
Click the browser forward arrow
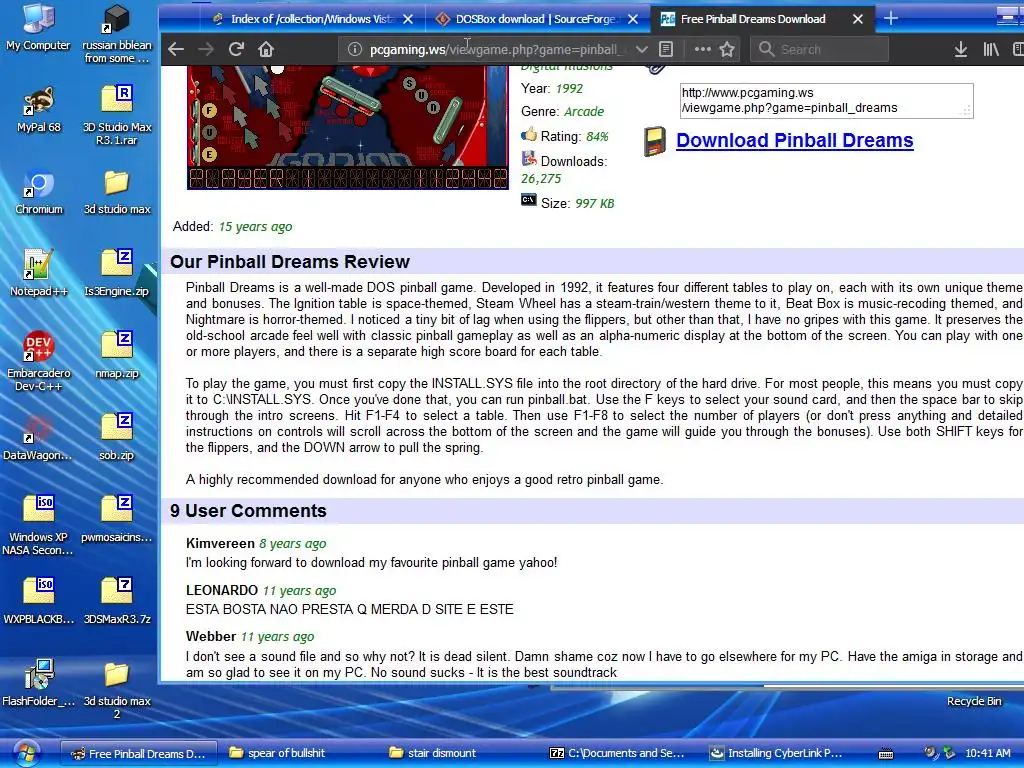tap(206, 50)
